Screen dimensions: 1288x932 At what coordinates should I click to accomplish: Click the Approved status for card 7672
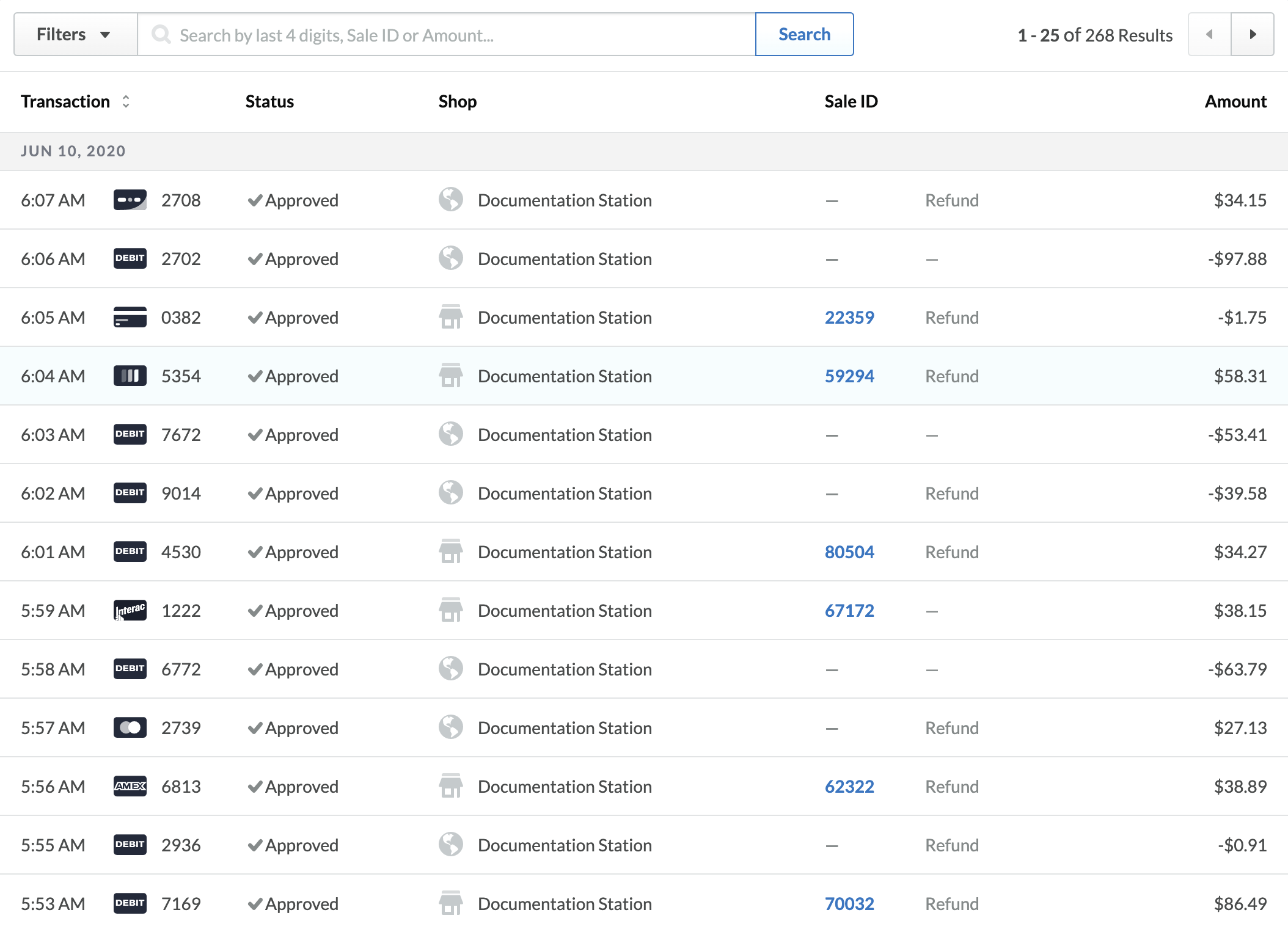coord(293,435)
